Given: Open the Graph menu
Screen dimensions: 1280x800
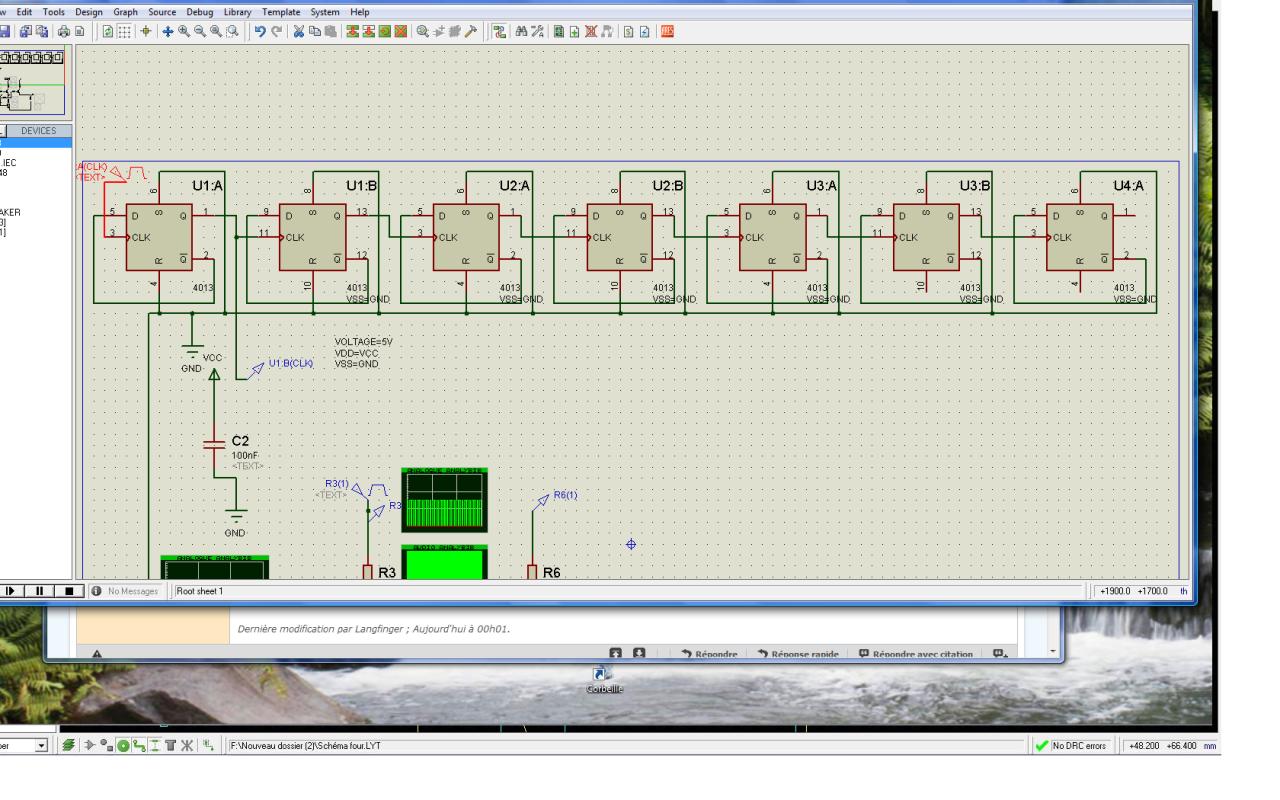Looking at the screenshot, I should 125,12.
